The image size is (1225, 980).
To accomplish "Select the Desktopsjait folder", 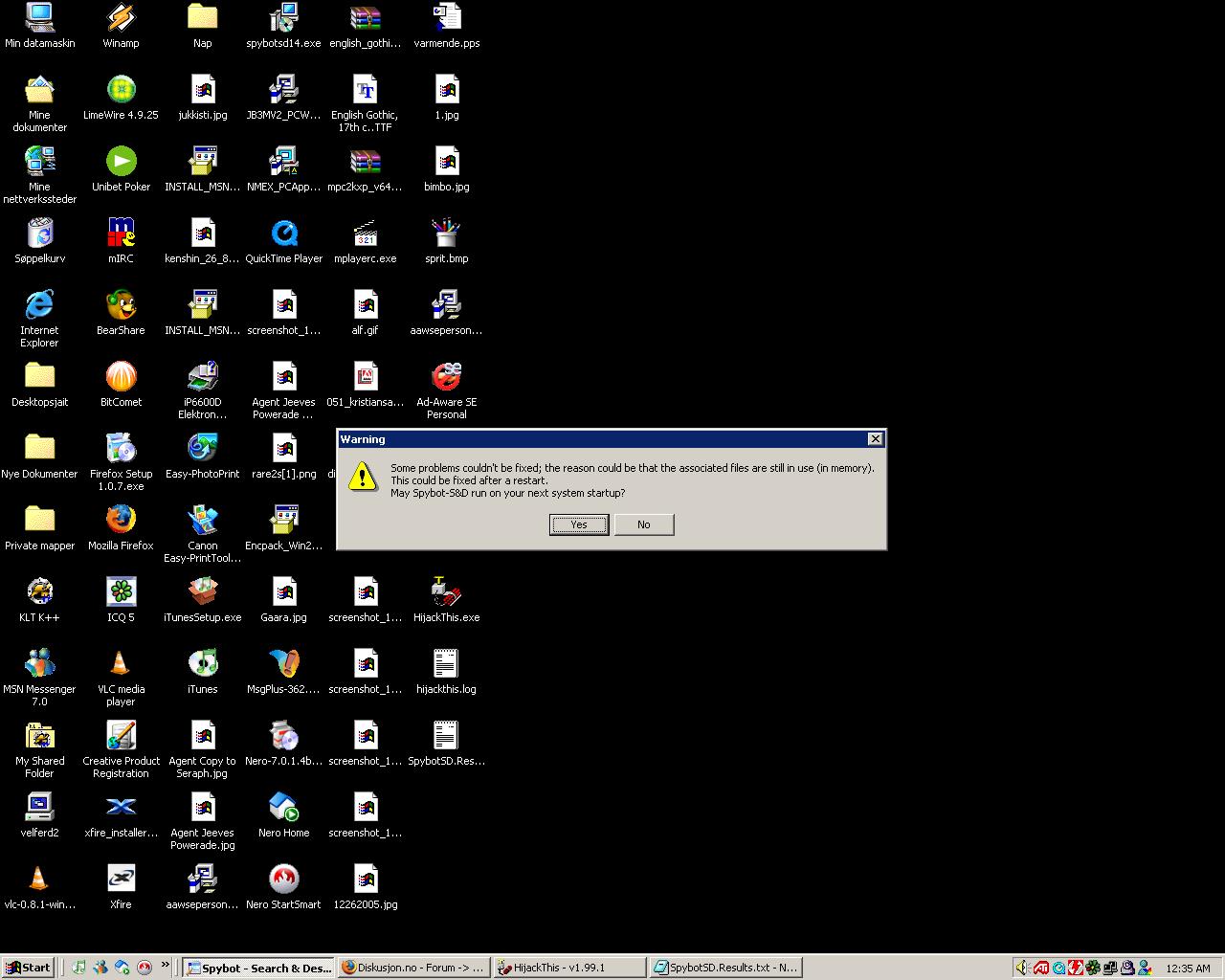I will click(39, 385).
